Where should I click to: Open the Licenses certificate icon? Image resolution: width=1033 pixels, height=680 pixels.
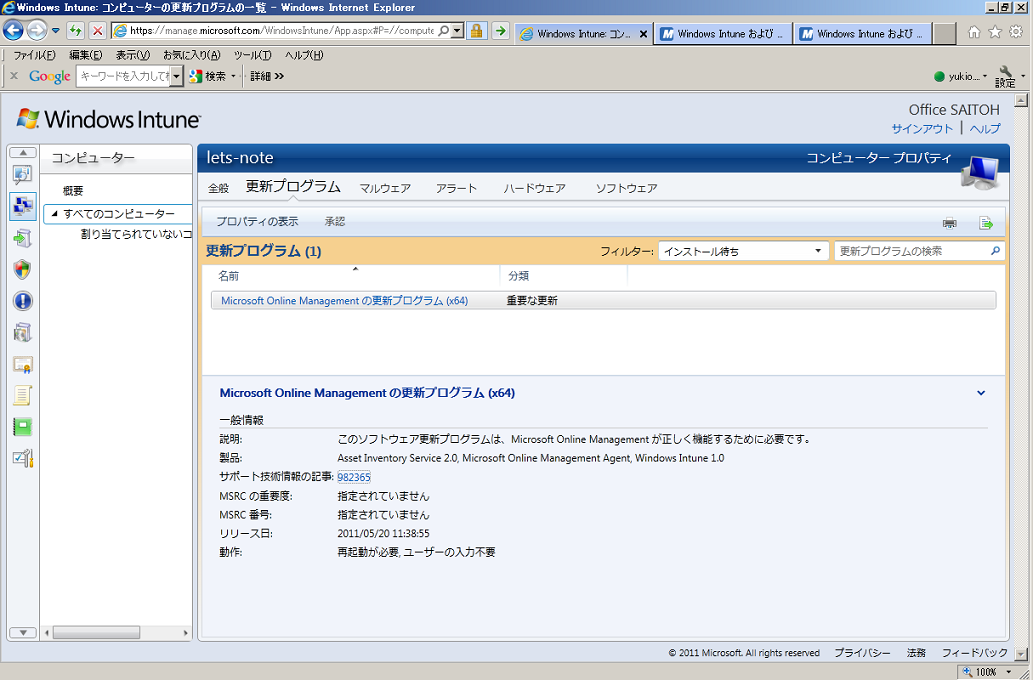(22, 364)
